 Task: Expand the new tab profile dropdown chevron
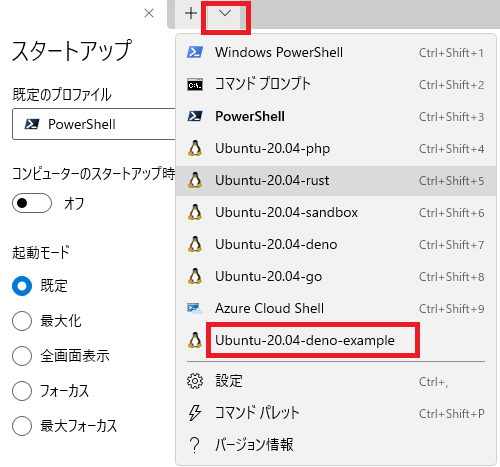[x=225, y=14]
